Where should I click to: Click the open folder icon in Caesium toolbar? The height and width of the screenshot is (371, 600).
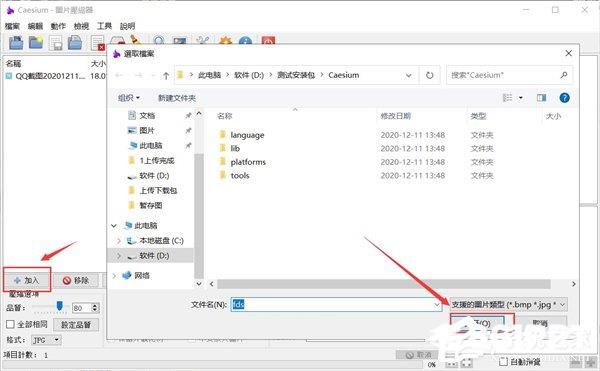point(36,42)
